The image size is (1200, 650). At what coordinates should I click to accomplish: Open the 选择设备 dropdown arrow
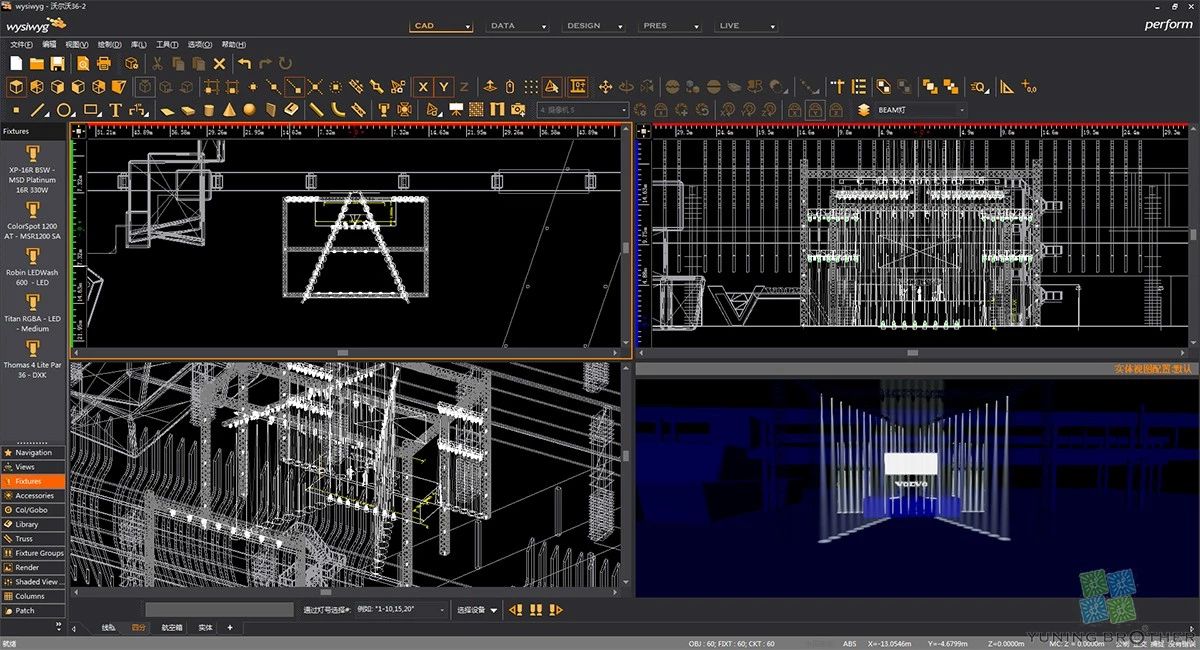(494, 610)
